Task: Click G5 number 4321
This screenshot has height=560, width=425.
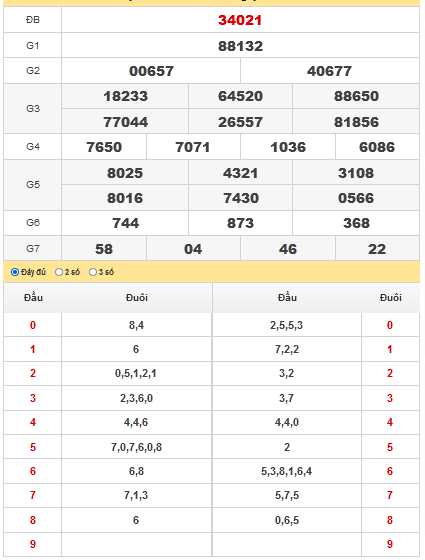Action: pyautogui.click(x=240, y=173)
